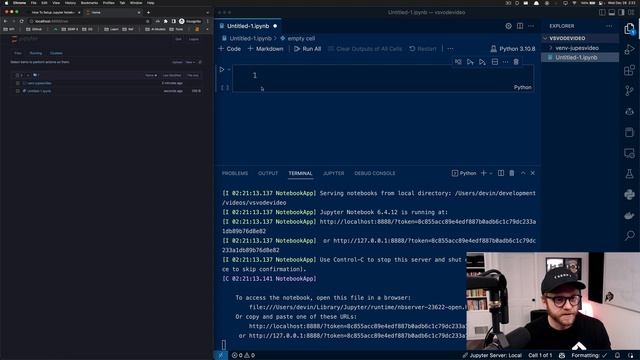
Task: Close the bottom panel
Action: [x=533, y=173]
